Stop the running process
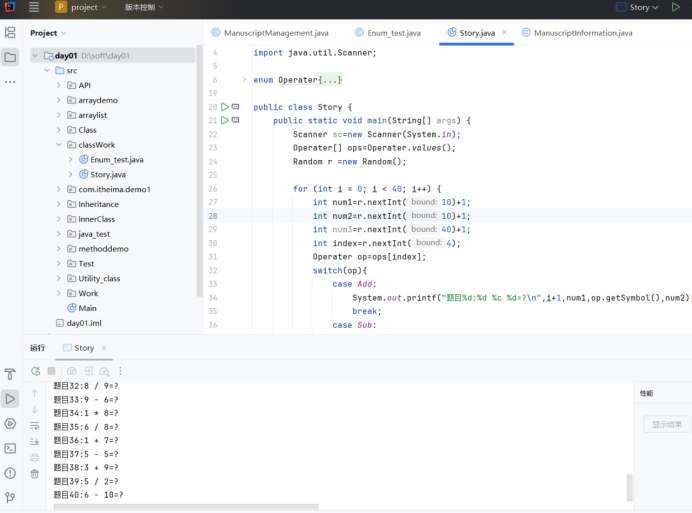The height and width of the screenshot is (513, 692). click(x=52, y=371)
